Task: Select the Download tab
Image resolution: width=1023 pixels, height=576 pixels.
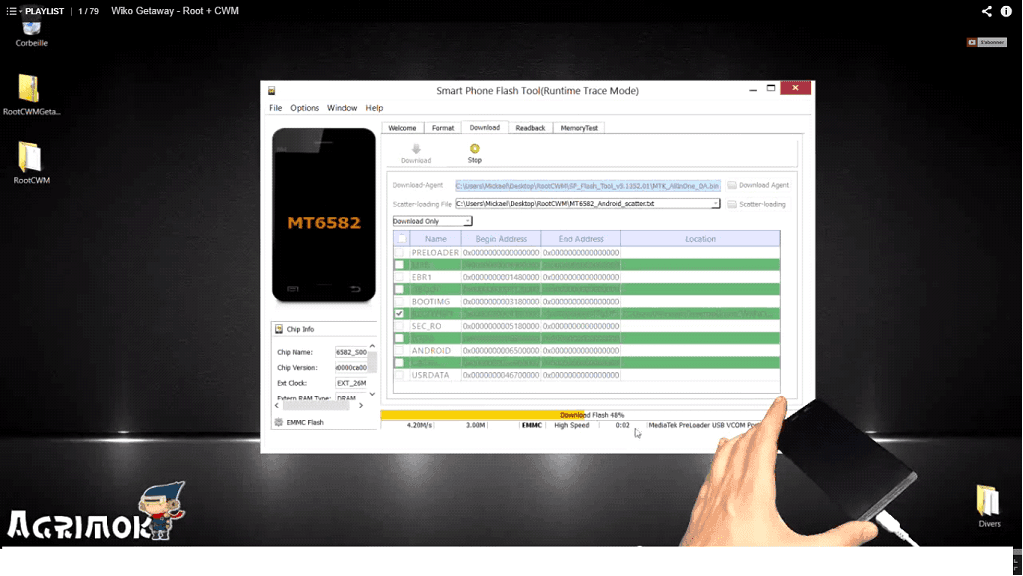Action: [x=485, y=127]
